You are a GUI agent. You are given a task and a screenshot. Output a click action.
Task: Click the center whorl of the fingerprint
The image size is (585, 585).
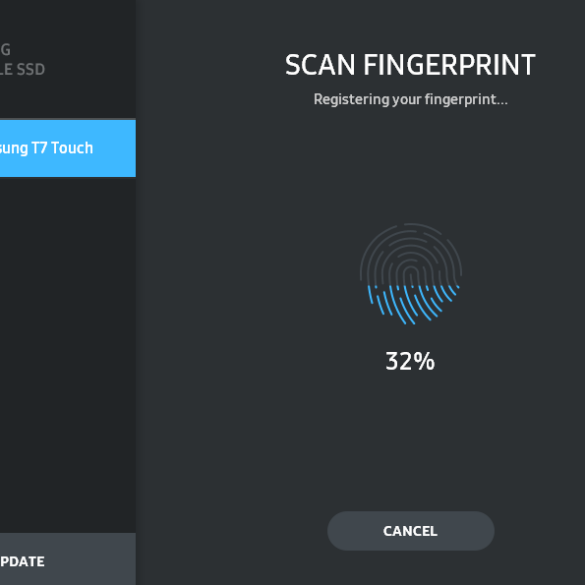coord(411,274)
